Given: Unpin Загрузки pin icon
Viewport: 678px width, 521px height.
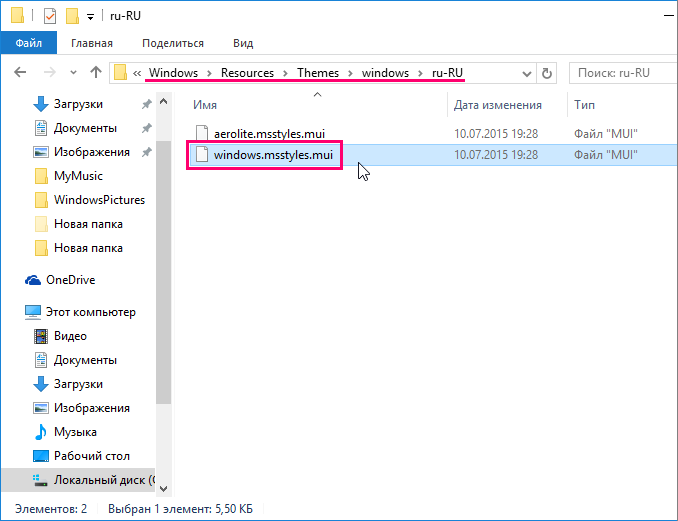Looking at the screenshot, I should pyautogui.click(x=147, y=104).
